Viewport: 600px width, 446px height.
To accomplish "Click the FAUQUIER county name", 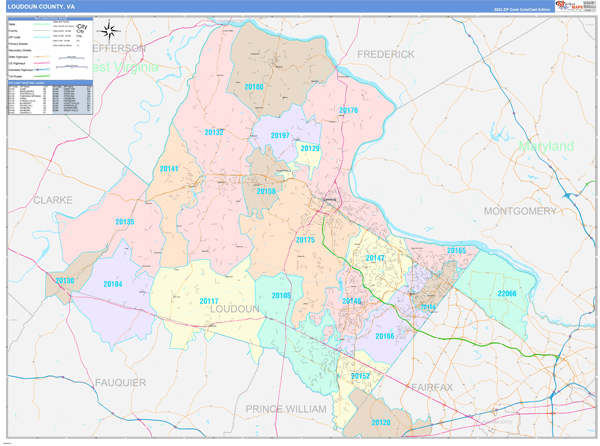I will click(x=120, y=383).
